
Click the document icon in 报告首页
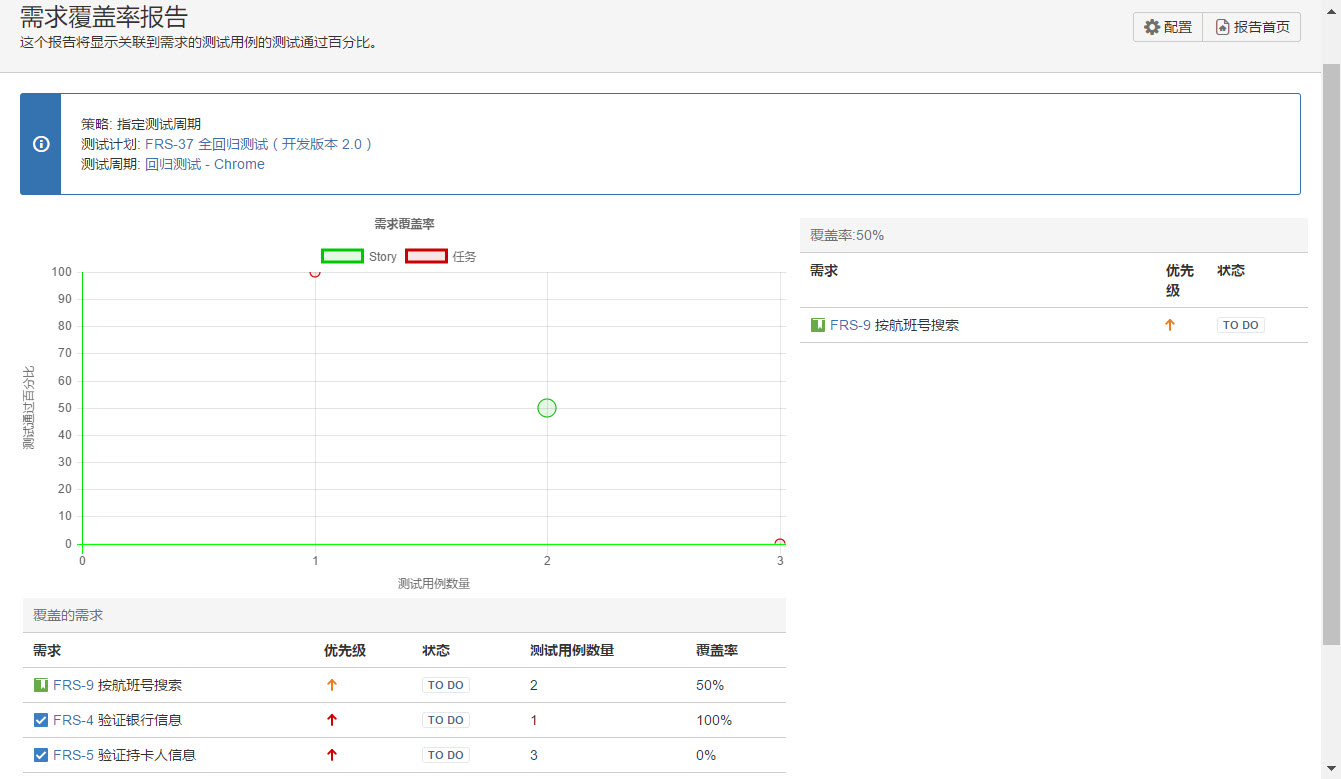1222,27
